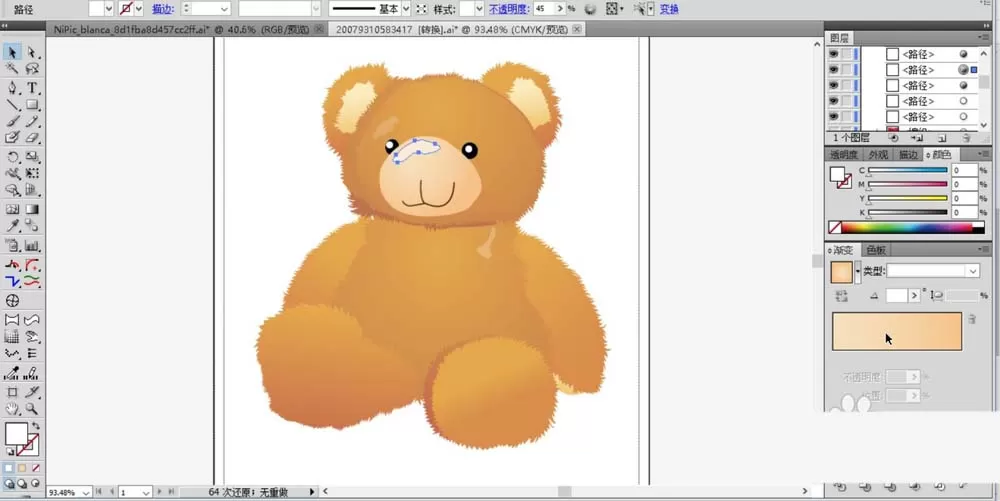This screenshot has width=1000, height=501.
Task: Select the Free Transform tool
Action: point(32,173)
